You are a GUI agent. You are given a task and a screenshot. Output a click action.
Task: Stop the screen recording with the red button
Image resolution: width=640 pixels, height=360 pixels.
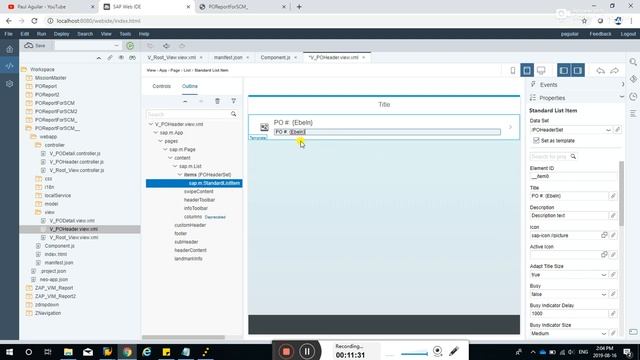[286, 351]
